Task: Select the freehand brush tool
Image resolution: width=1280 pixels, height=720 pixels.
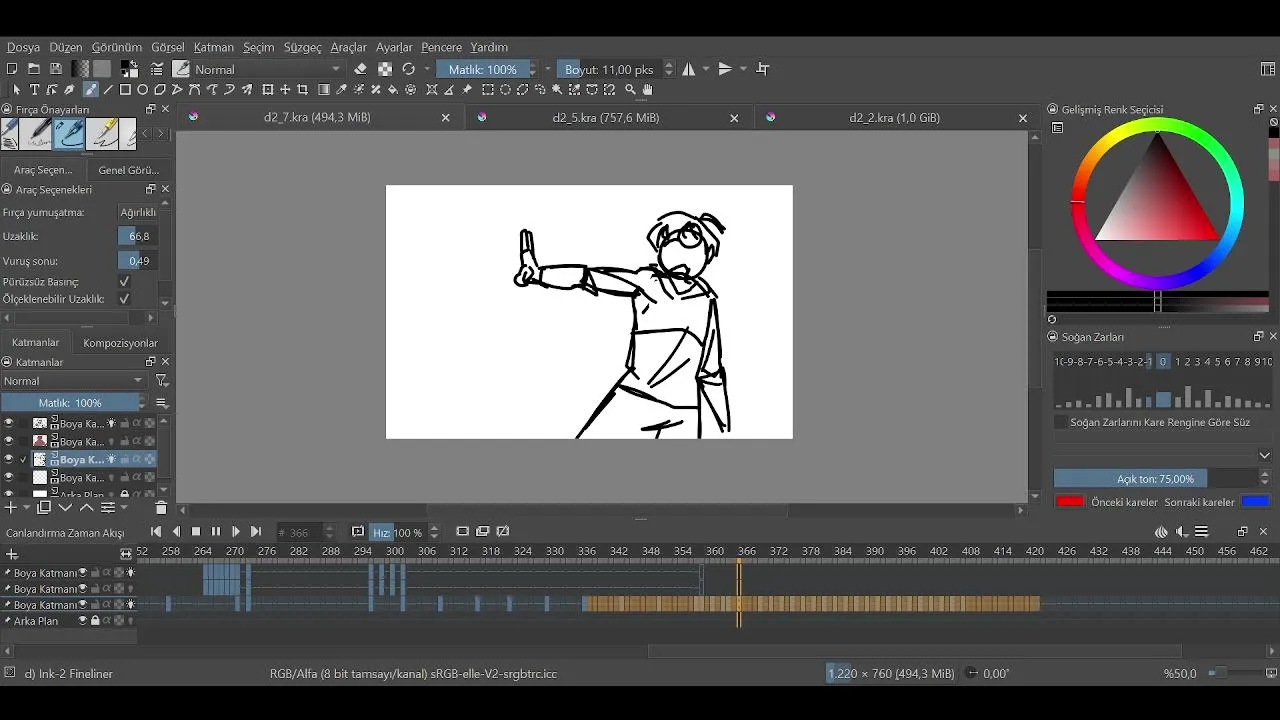Action: tap(90, 90)
